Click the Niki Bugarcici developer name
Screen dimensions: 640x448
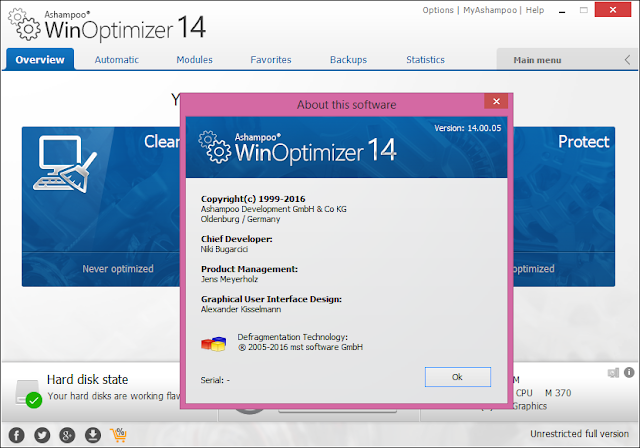(224, 249)
